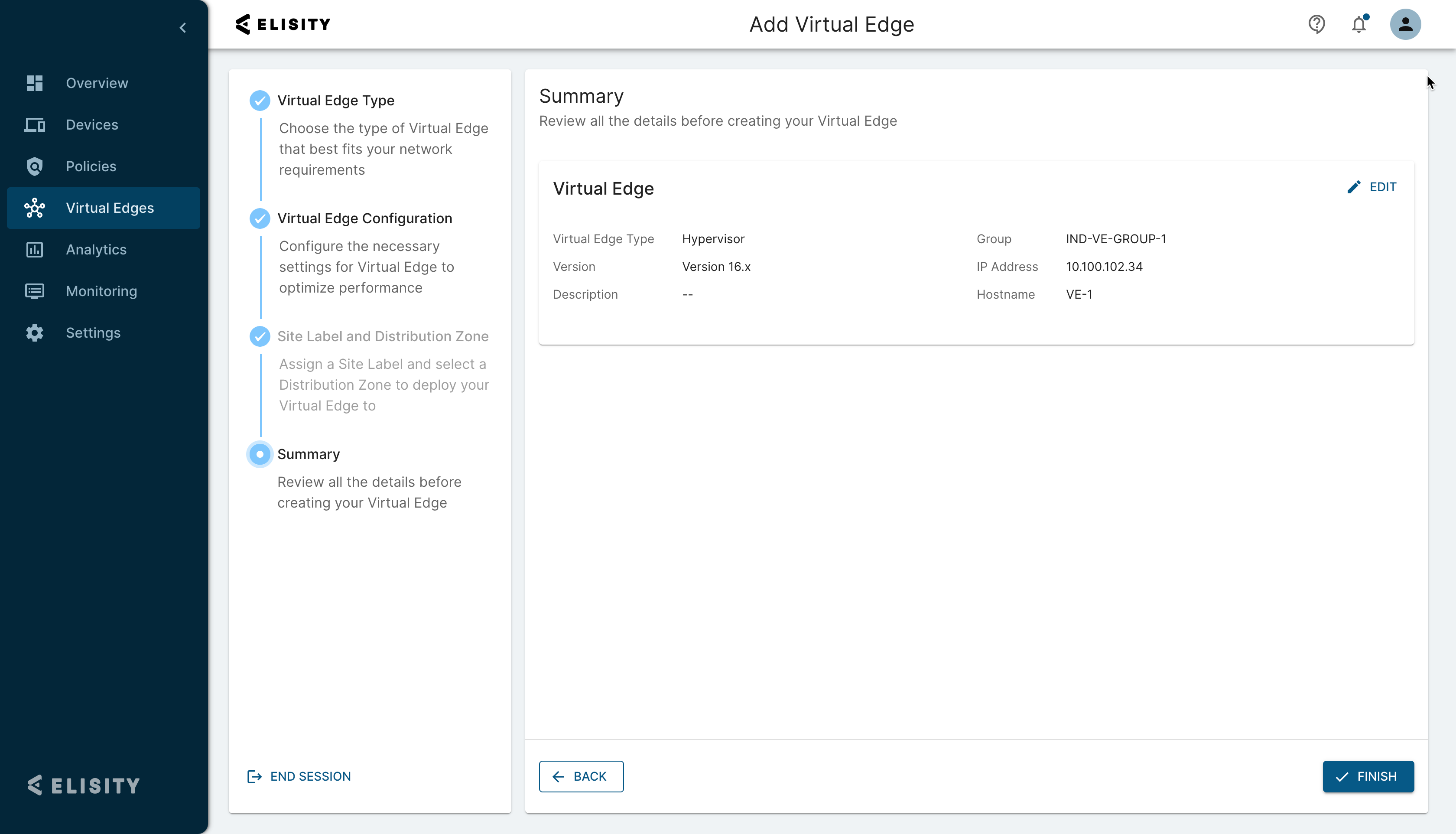
Task: Collapse the sidebar with the chevron
Action: (182, 27)
